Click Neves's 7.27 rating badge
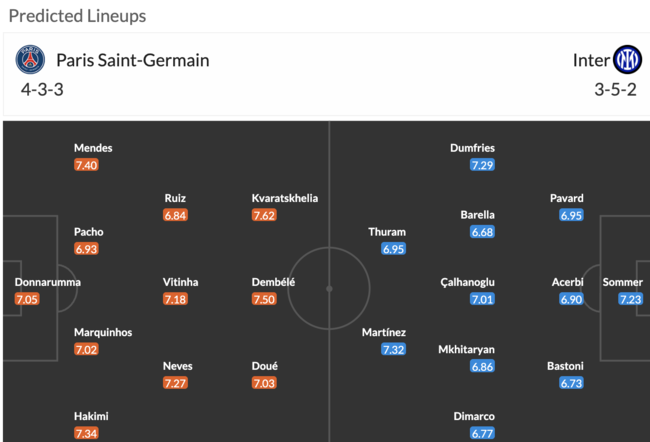 176,383
